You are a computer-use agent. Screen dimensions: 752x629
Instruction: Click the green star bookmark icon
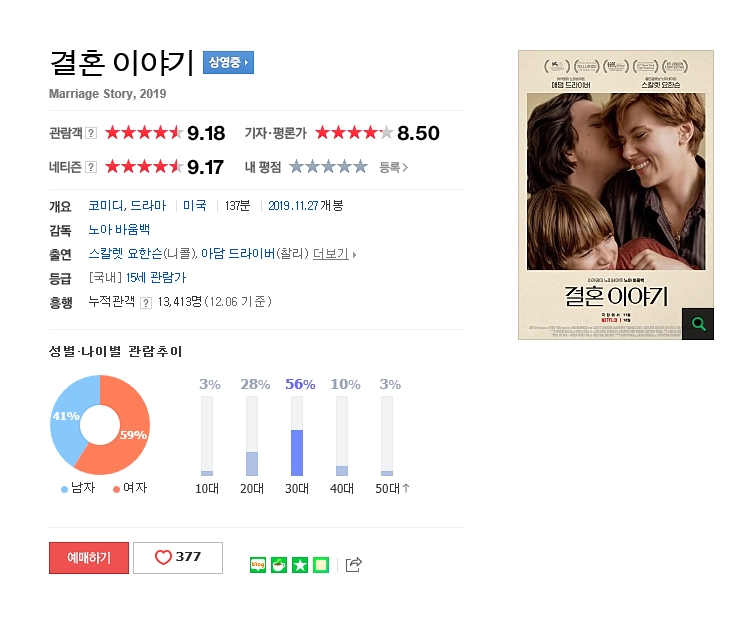tap(300, 565)
